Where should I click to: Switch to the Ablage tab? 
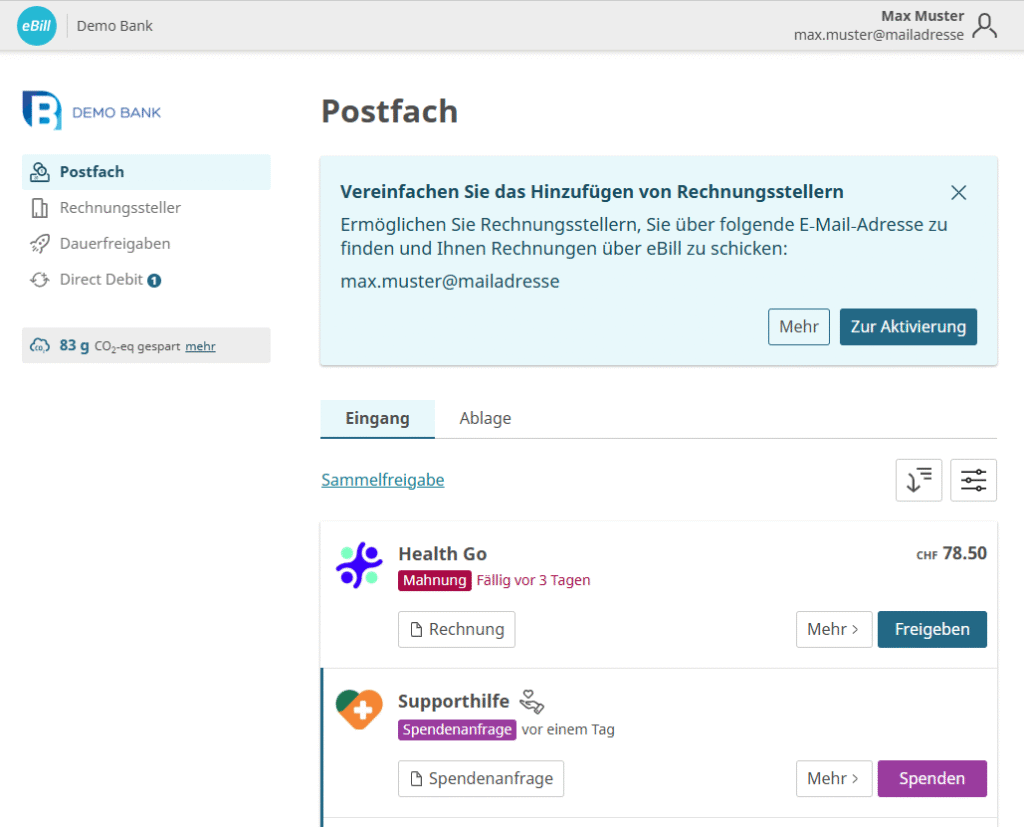[x=485, y=419]
